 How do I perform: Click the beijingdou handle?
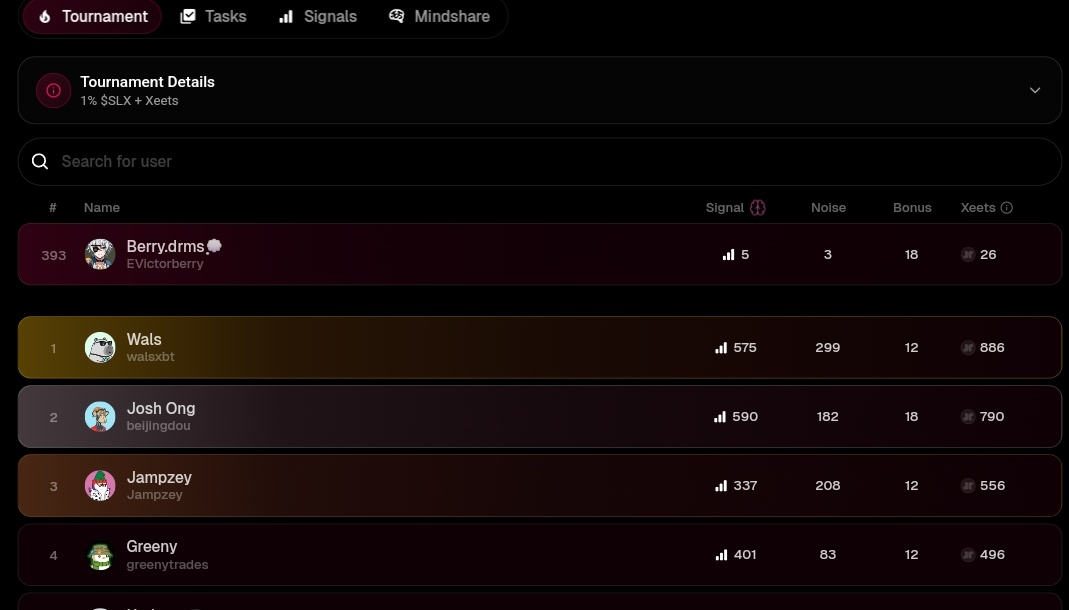[x=158, y=426]
